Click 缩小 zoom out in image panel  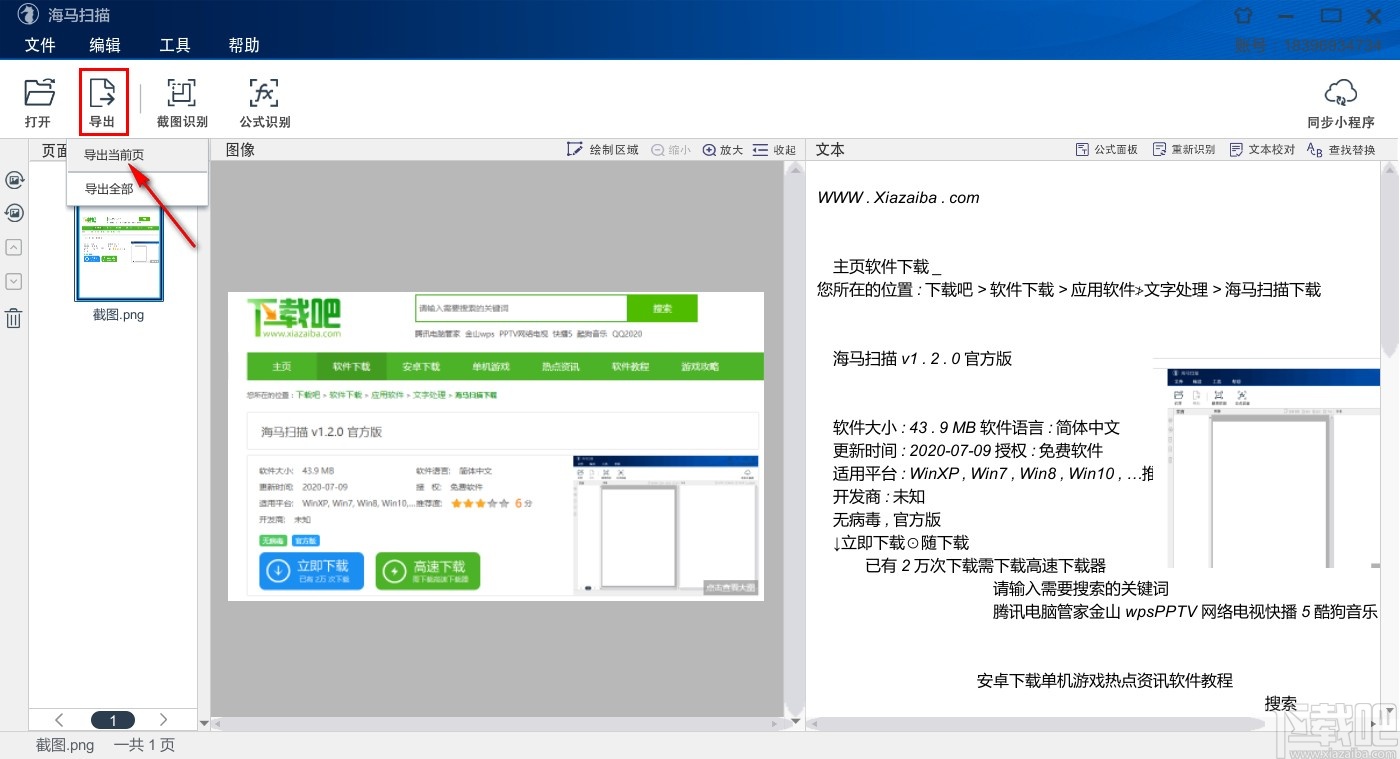[671, 150]
